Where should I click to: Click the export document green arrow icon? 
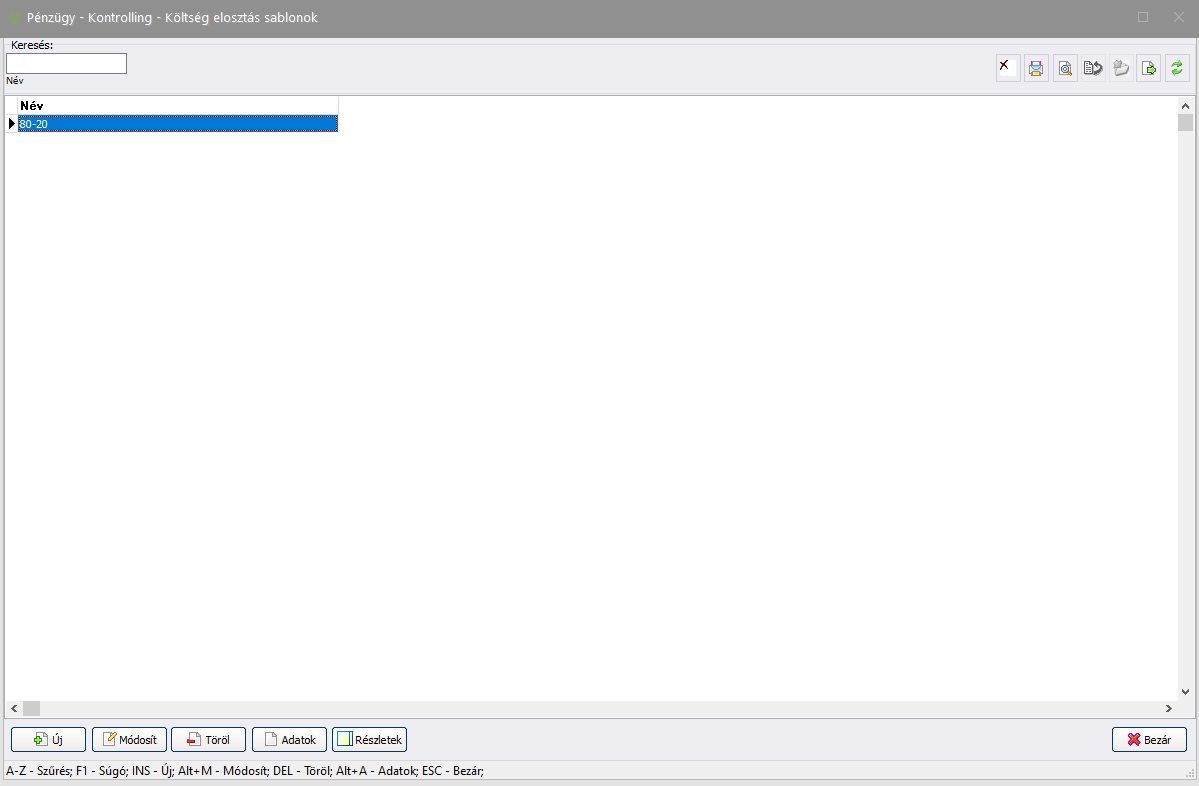tap(1149, 68)
